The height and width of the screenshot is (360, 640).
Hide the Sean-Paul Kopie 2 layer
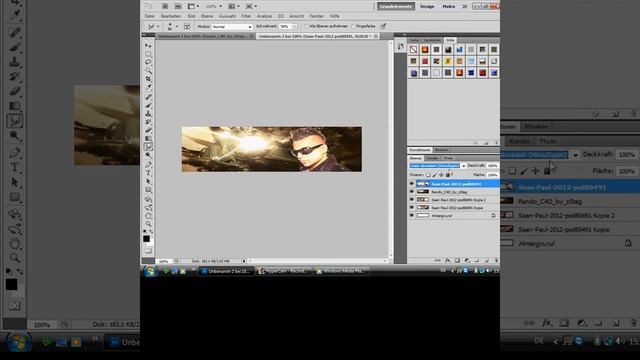[411, 200]
